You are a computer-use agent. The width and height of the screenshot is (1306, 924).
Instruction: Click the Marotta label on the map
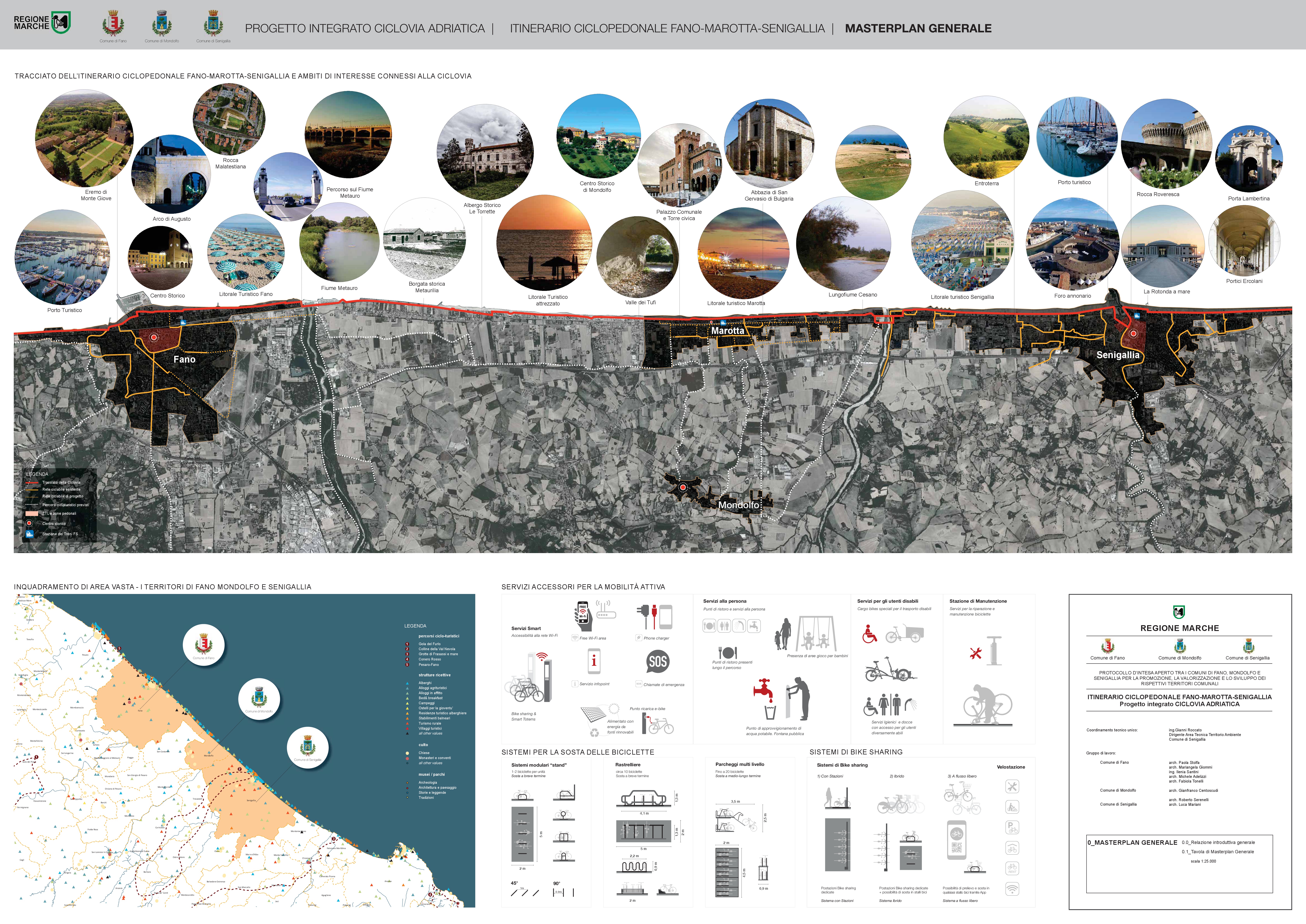[728, 331]
